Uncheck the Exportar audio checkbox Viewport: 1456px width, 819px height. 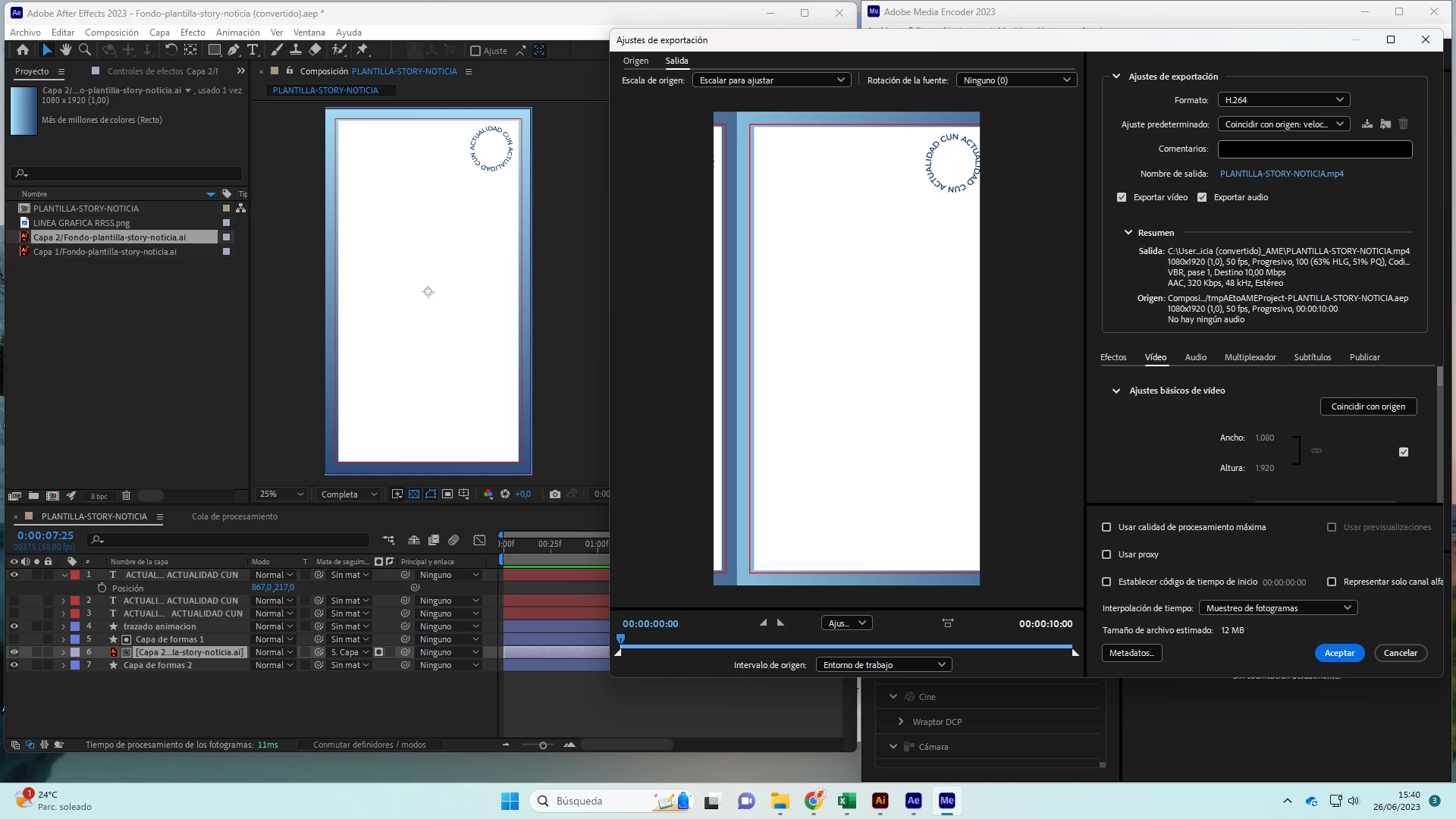point(1202,197)
